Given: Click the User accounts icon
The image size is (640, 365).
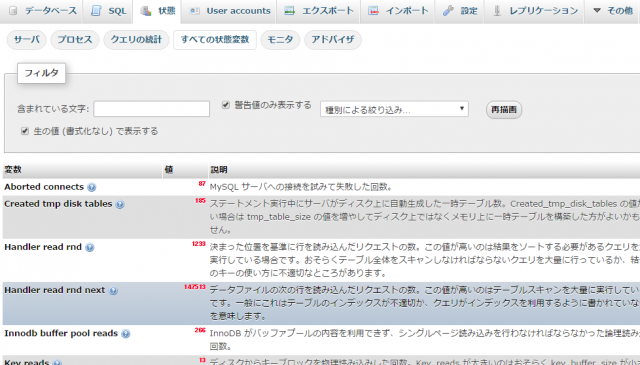Looking at the screenshot, I should (195, 11).
